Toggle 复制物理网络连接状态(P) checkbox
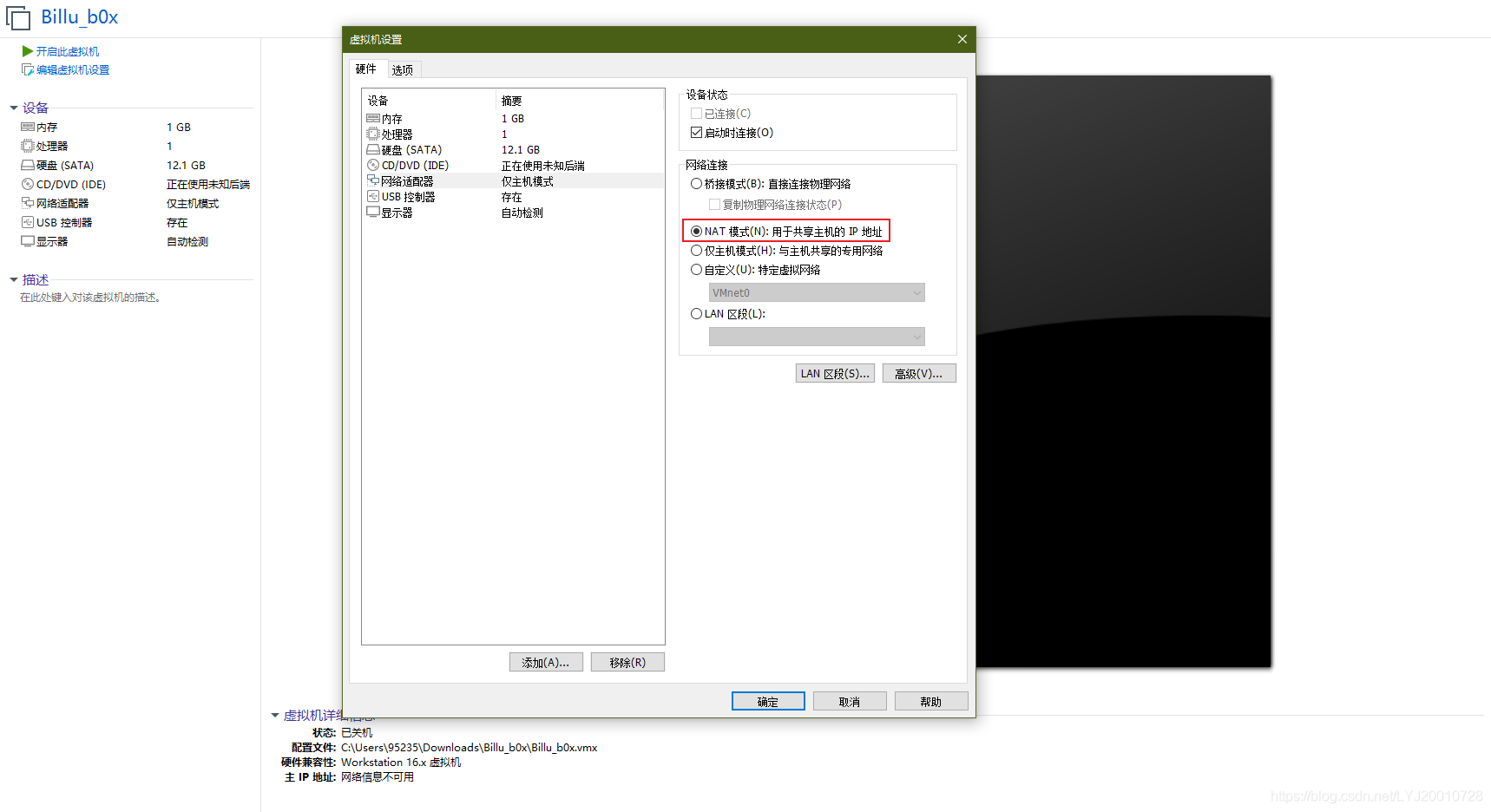Image resolution: width=1491 pixels, height=812 pixels. point(714,205)
